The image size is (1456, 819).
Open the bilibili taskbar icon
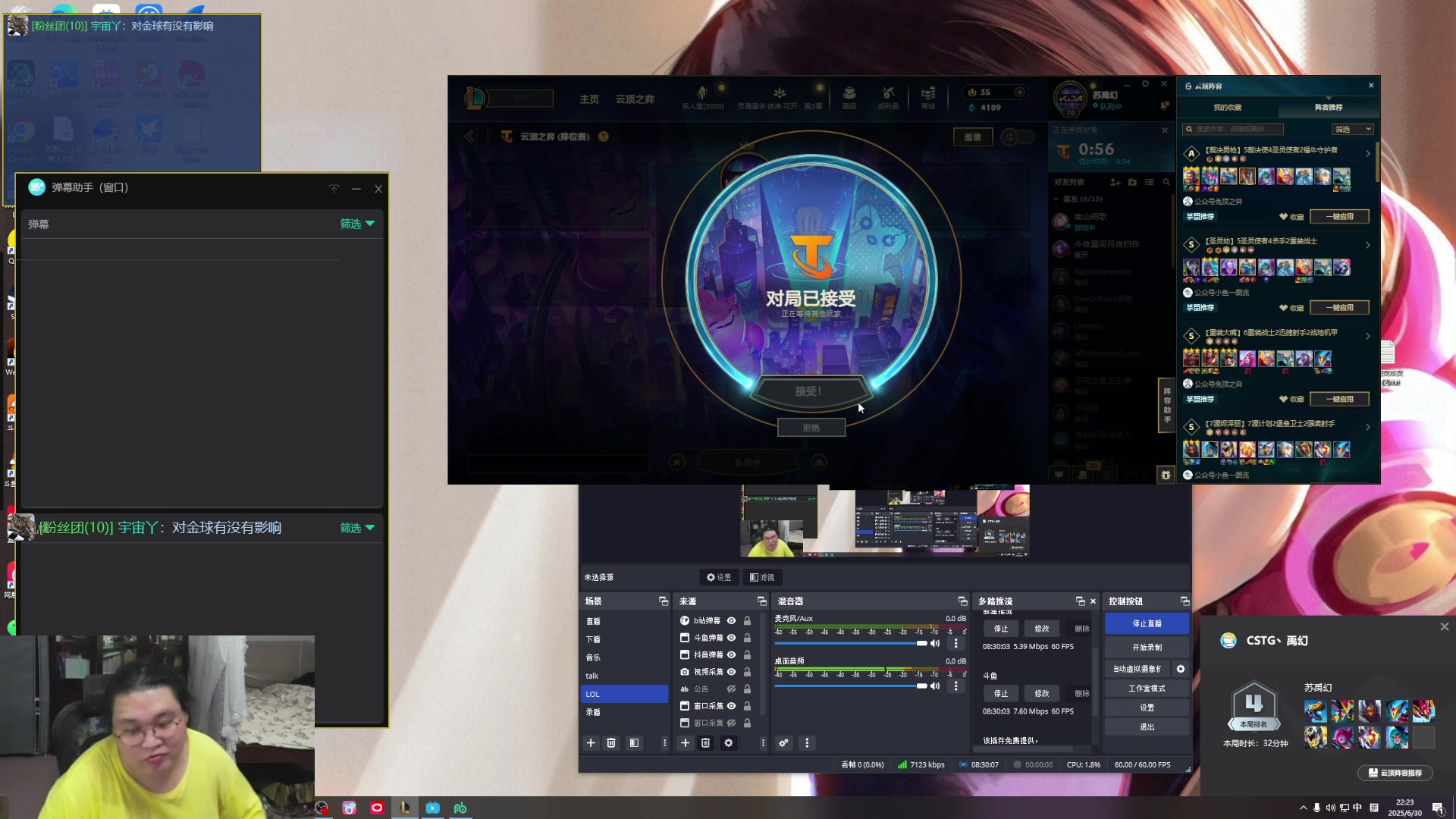point(432,808)
